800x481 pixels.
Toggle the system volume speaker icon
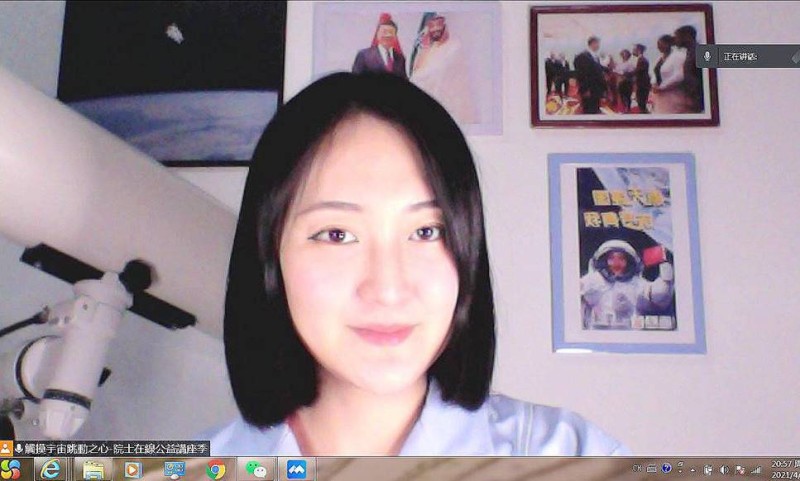coord(724,469)
